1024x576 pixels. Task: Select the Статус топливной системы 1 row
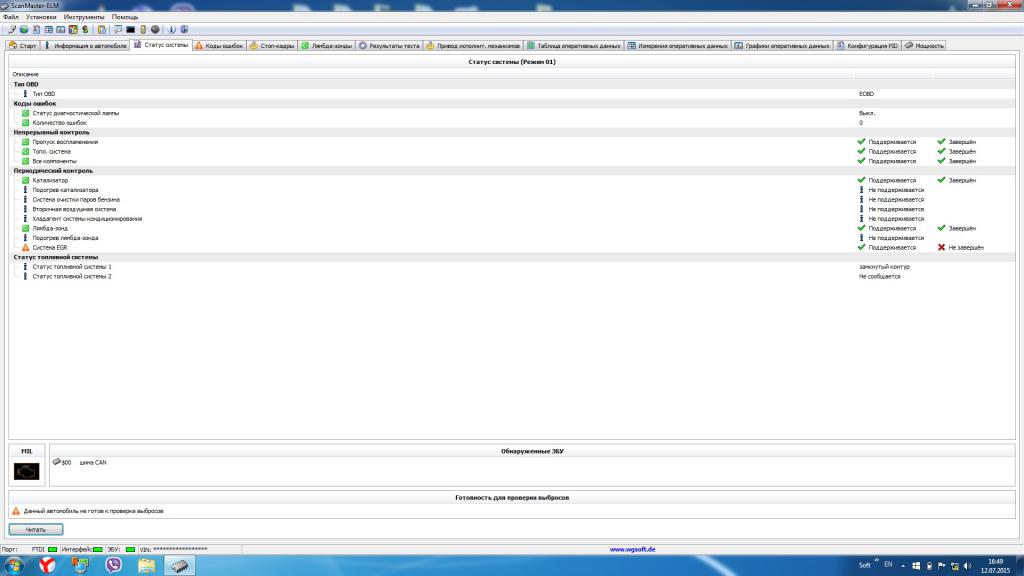(72, 267)
